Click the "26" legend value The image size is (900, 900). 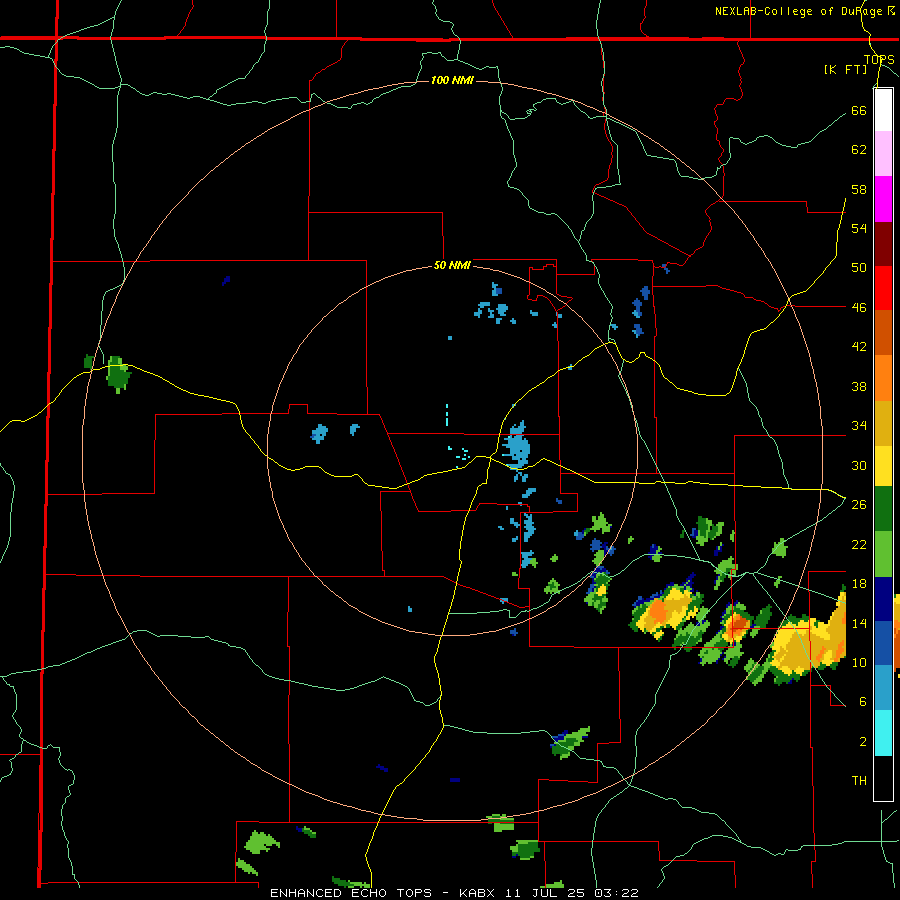[859, 505]
